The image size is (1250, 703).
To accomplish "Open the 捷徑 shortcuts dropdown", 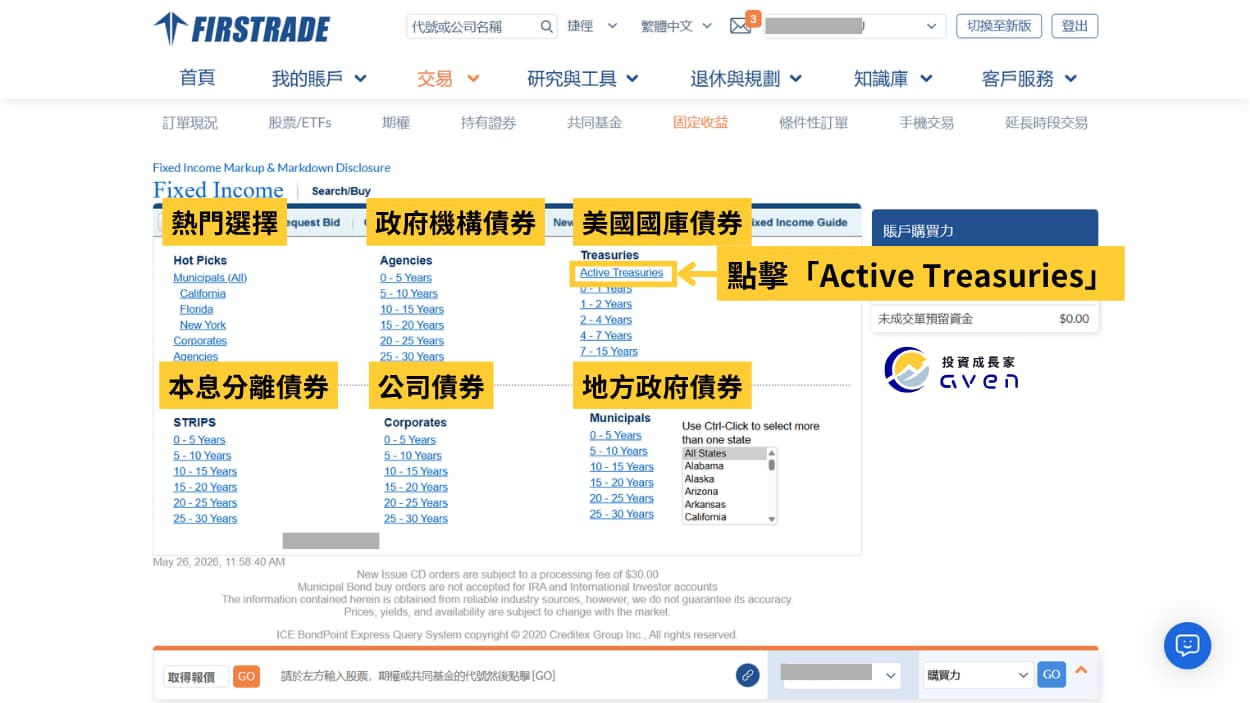I will 593,26.
